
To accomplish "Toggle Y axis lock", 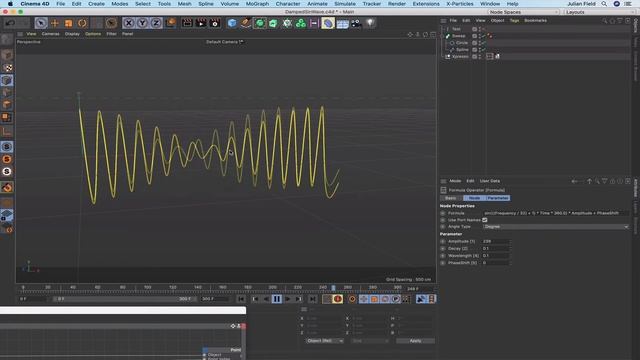I will pos(142,23).
